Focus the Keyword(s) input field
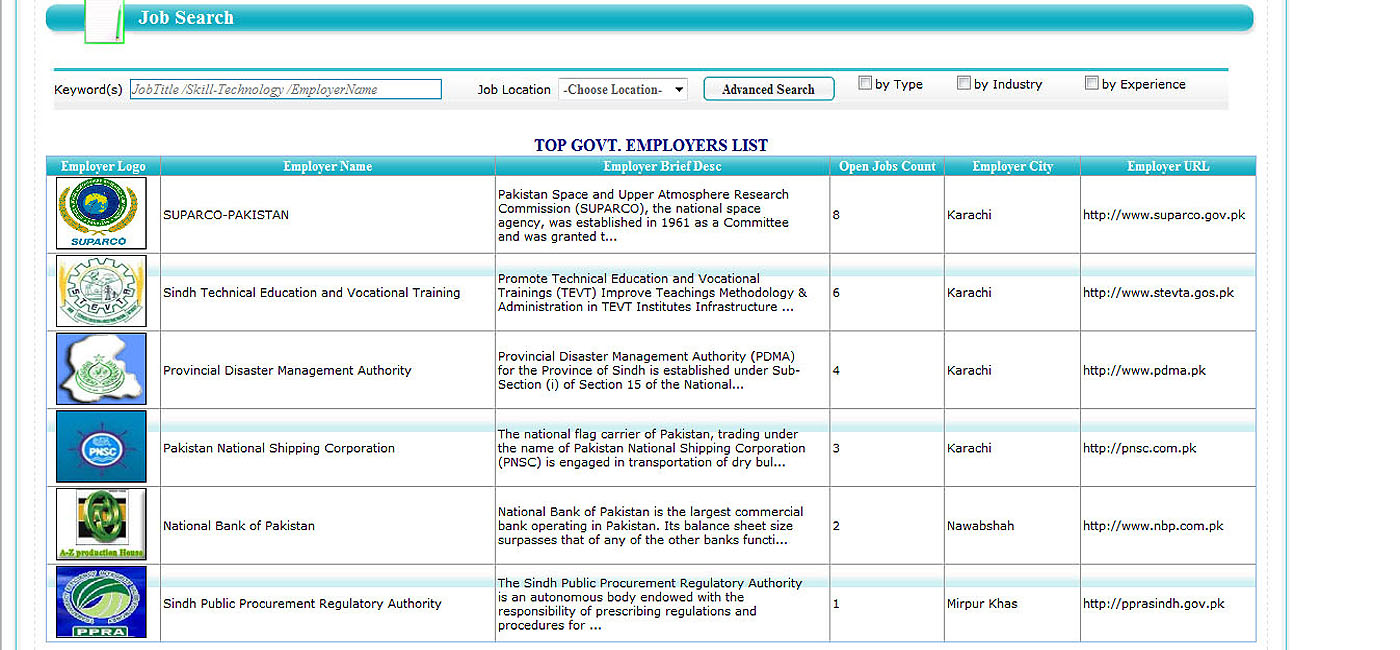Screen dimensions: 1400x650 (x=285, y=89)
